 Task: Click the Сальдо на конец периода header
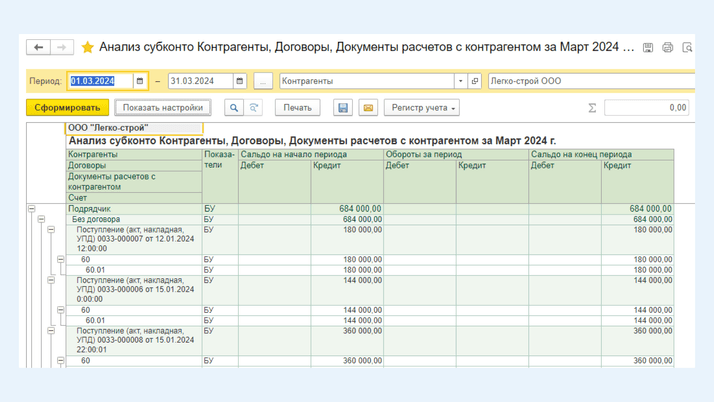point(602,154)
